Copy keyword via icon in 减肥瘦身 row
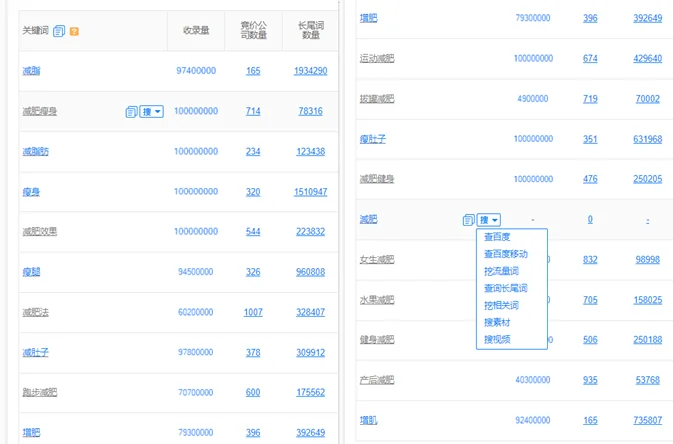Image resolution: width=673 pixels, height=444 pixels. point(131,112)
